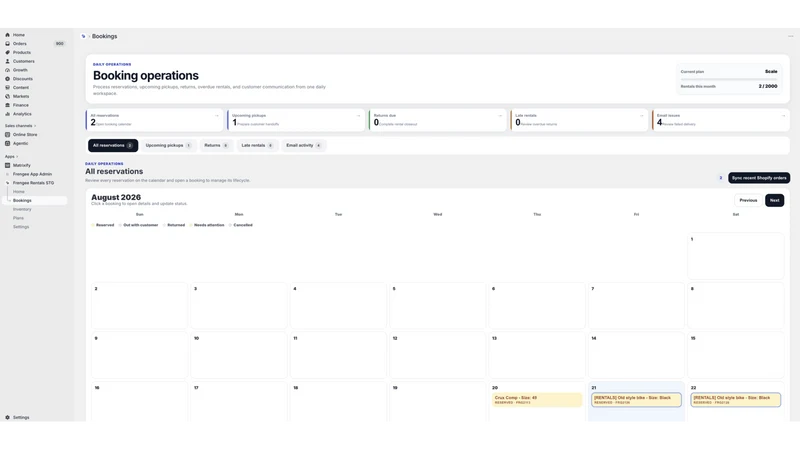Image resolution: width=800 pixels, height=450 pixels.
Task: Click the rentals this month progress bar
Action: [x=729, y=80]
